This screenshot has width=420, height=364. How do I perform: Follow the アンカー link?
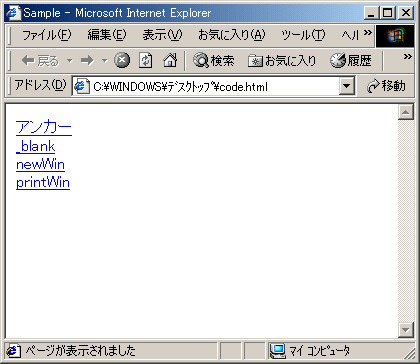point(44,127)
